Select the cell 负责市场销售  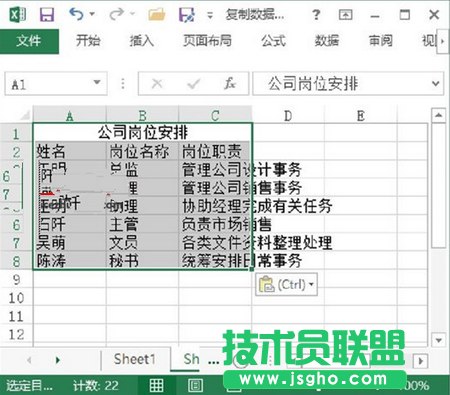coord(215,224)
